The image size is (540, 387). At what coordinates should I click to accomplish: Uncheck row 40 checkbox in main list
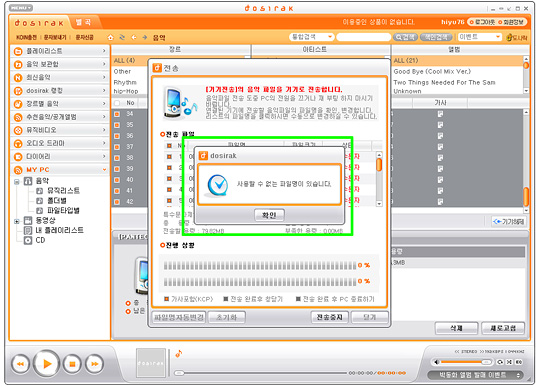117,180
